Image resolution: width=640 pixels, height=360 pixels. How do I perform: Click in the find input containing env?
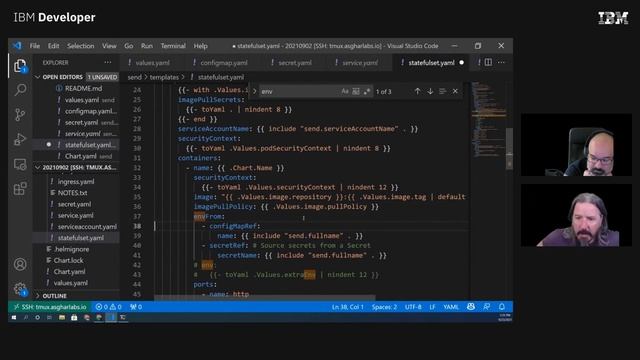[300, 91]
